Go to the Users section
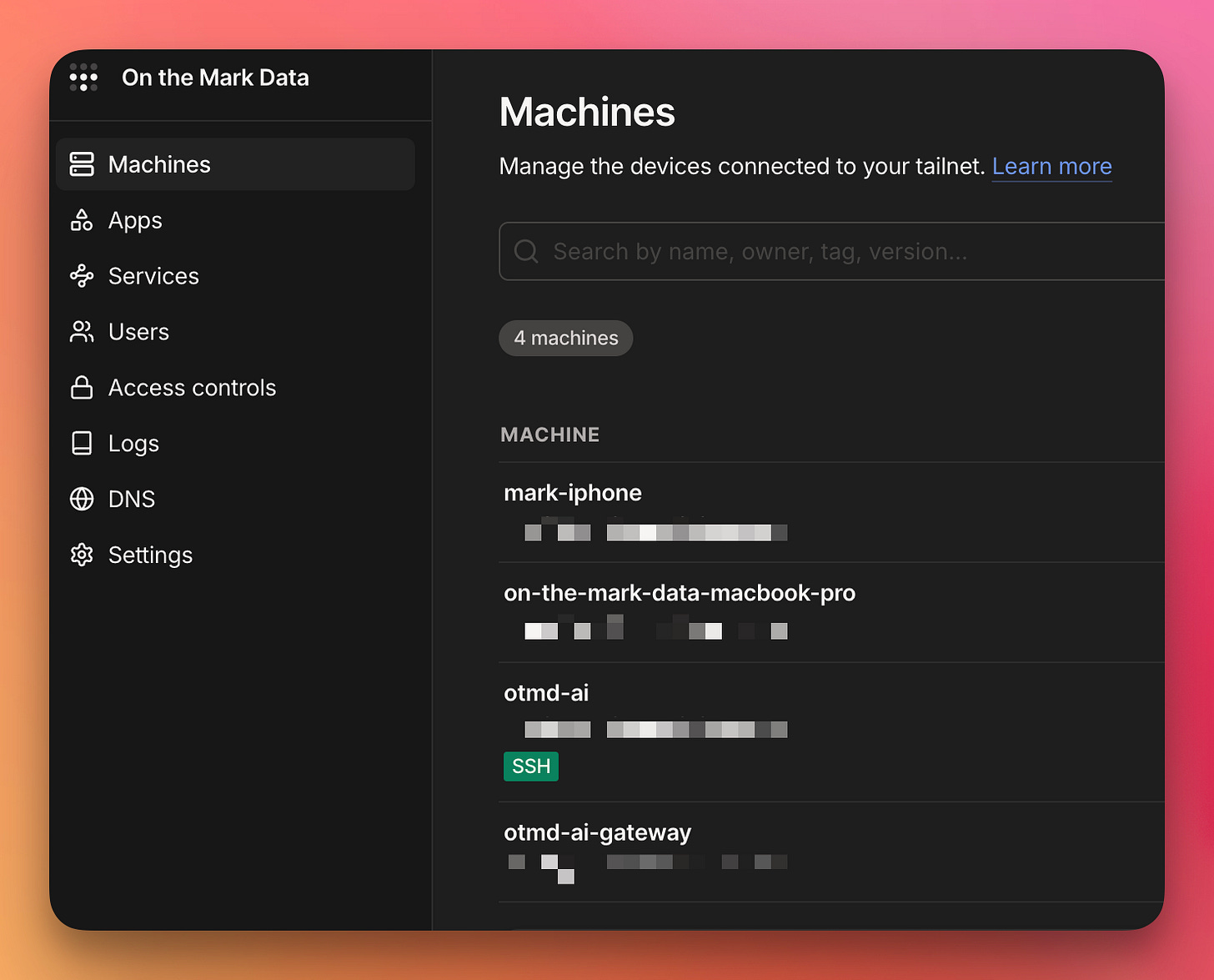1214x980 pixels. coord(235,332)
